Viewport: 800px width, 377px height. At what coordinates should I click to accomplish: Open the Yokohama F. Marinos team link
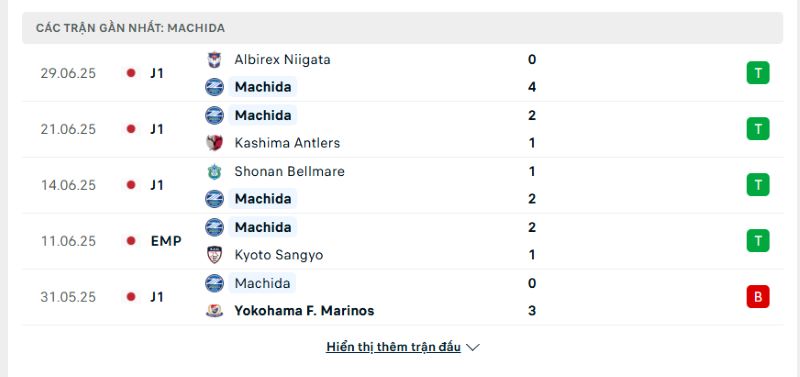point(304,311)
